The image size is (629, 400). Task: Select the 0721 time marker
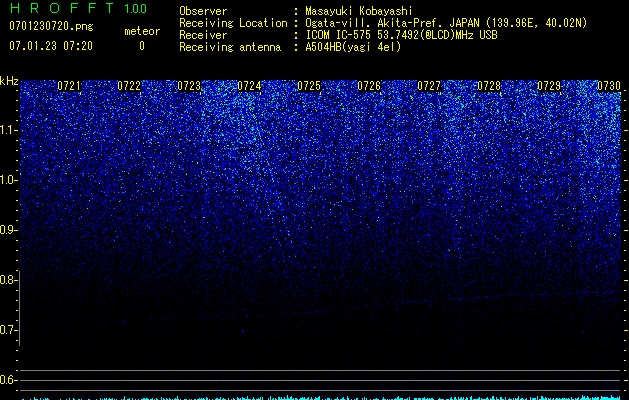click(x=69, y=86)
